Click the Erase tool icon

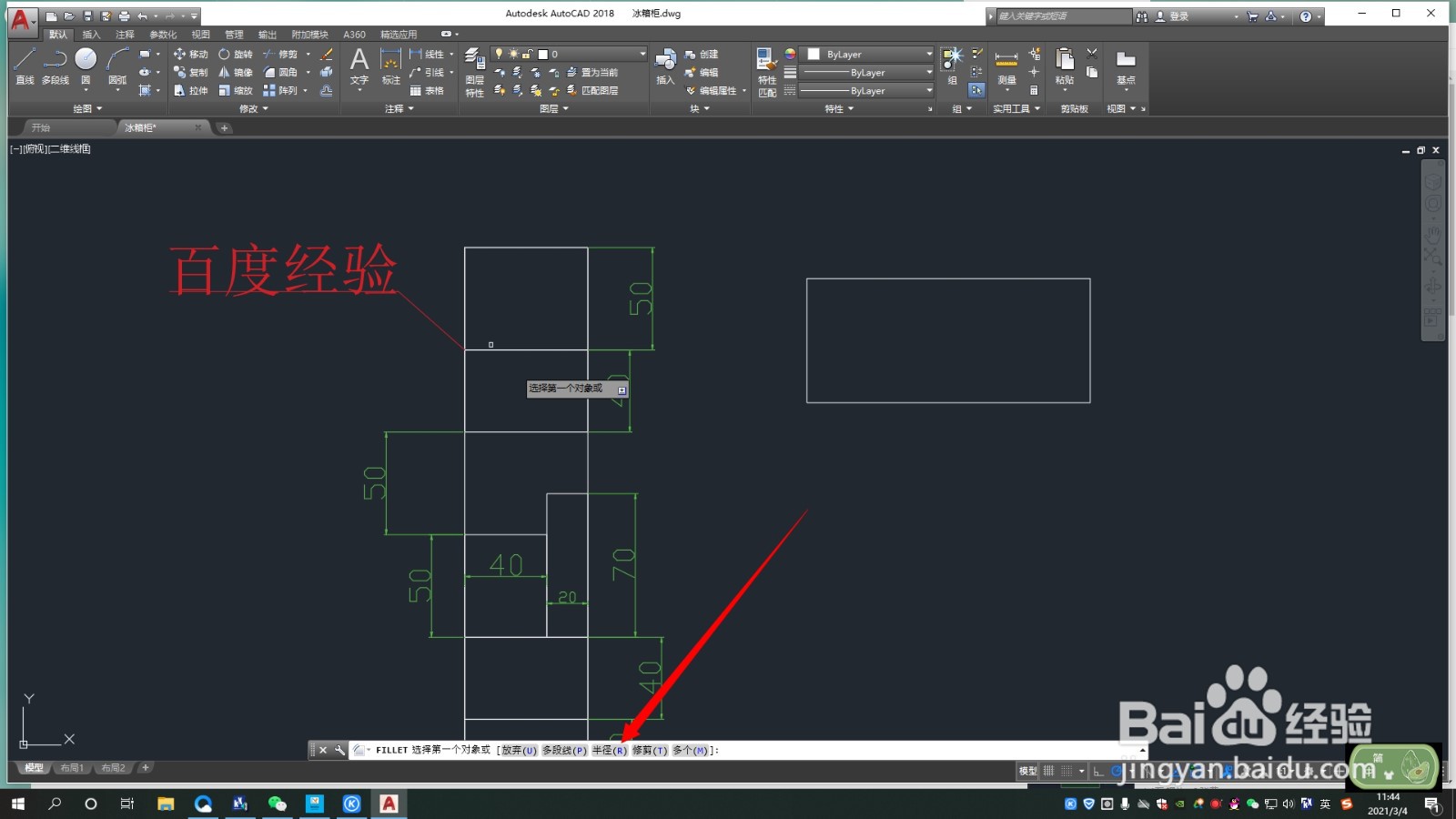point(327,55)
